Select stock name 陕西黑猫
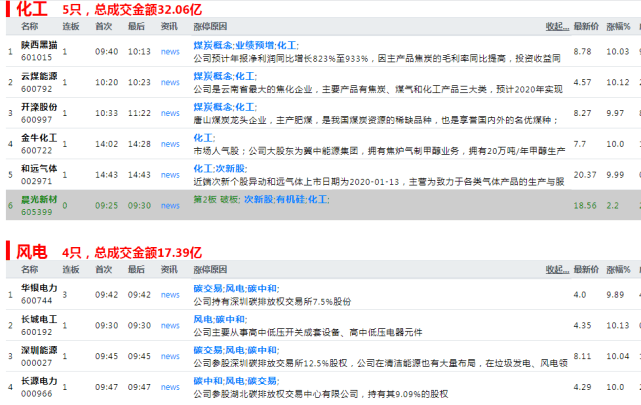Screen dimensions: 641x405 point(39,45)
